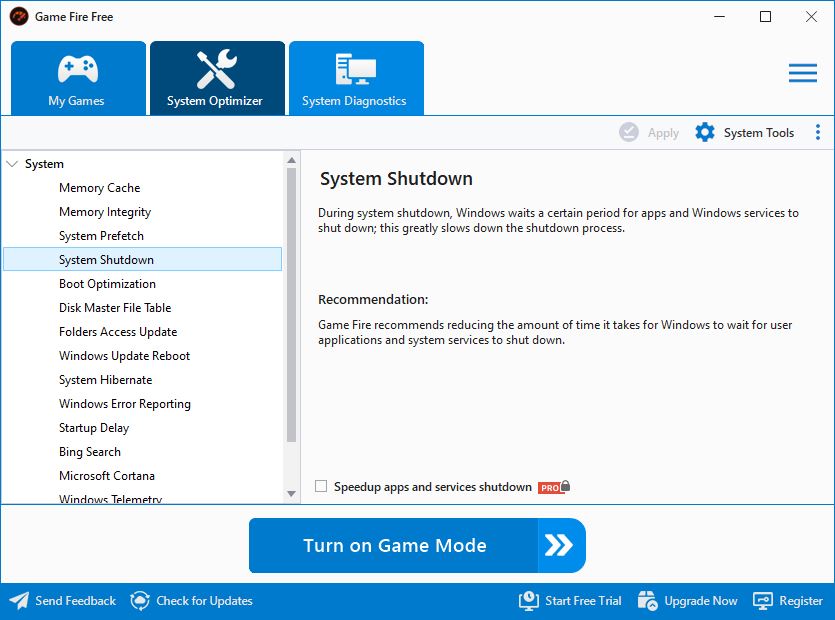The height and width of the screenshot is (620, 835).
Task: Open Start Free Trial link
Action: tap(583, 601)
